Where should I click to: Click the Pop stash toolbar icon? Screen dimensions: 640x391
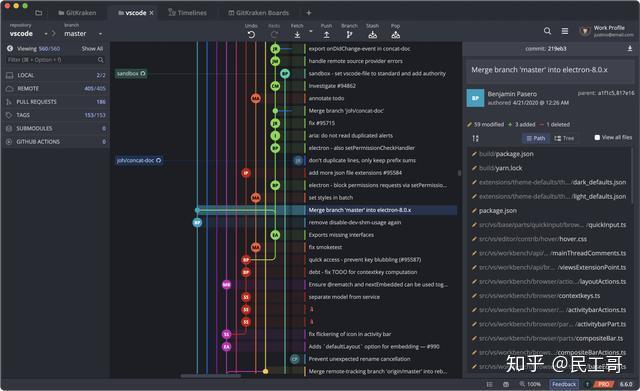coord(396,35)
